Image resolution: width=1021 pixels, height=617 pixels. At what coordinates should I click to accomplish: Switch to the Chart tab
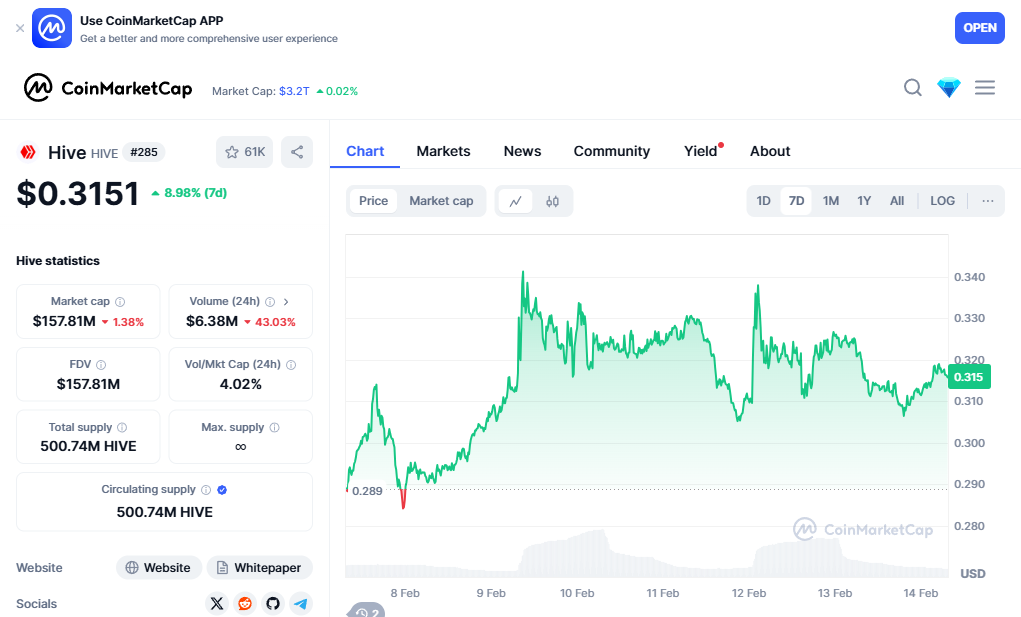coord(365,151)
